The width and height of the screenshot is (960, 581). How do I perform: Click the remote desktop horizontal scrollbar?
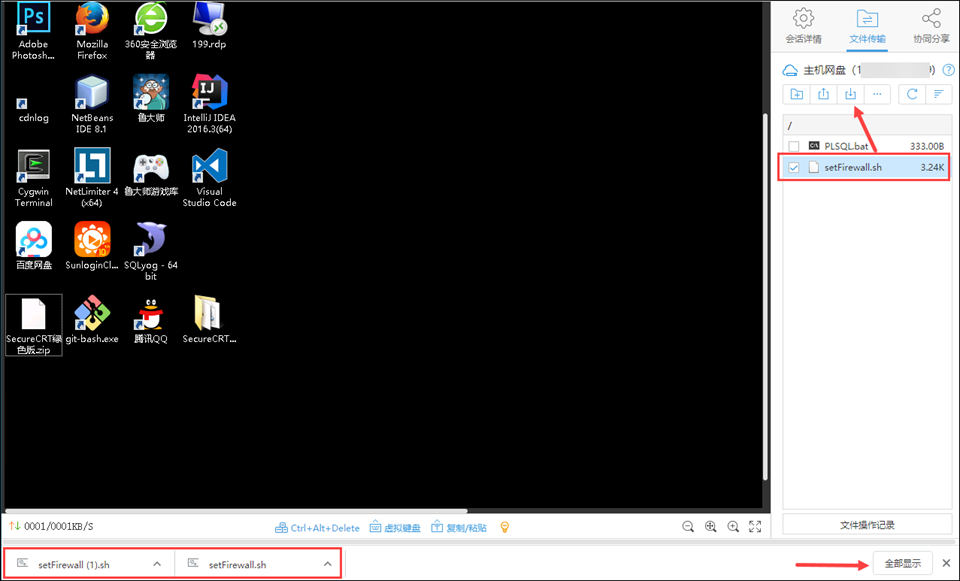coord(236,510)
